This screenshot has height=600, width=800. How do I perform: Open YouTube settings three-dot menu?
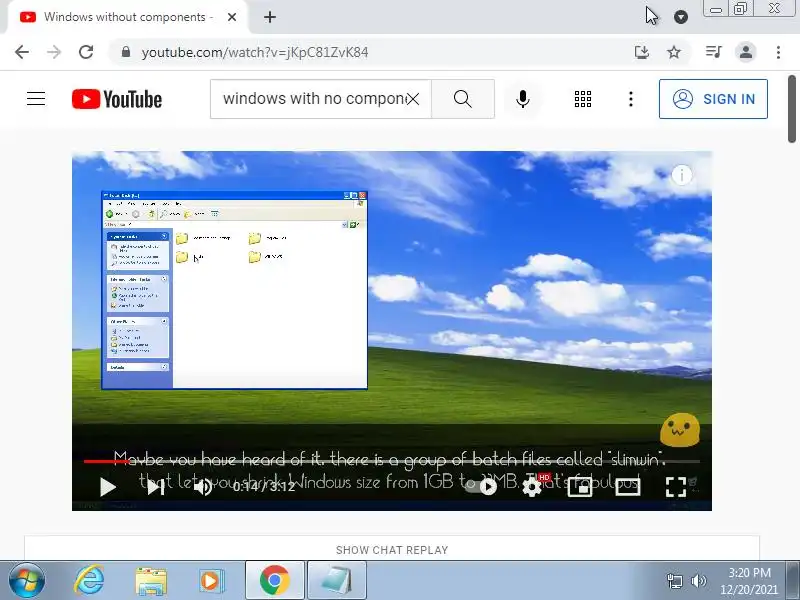click(631, 98)
